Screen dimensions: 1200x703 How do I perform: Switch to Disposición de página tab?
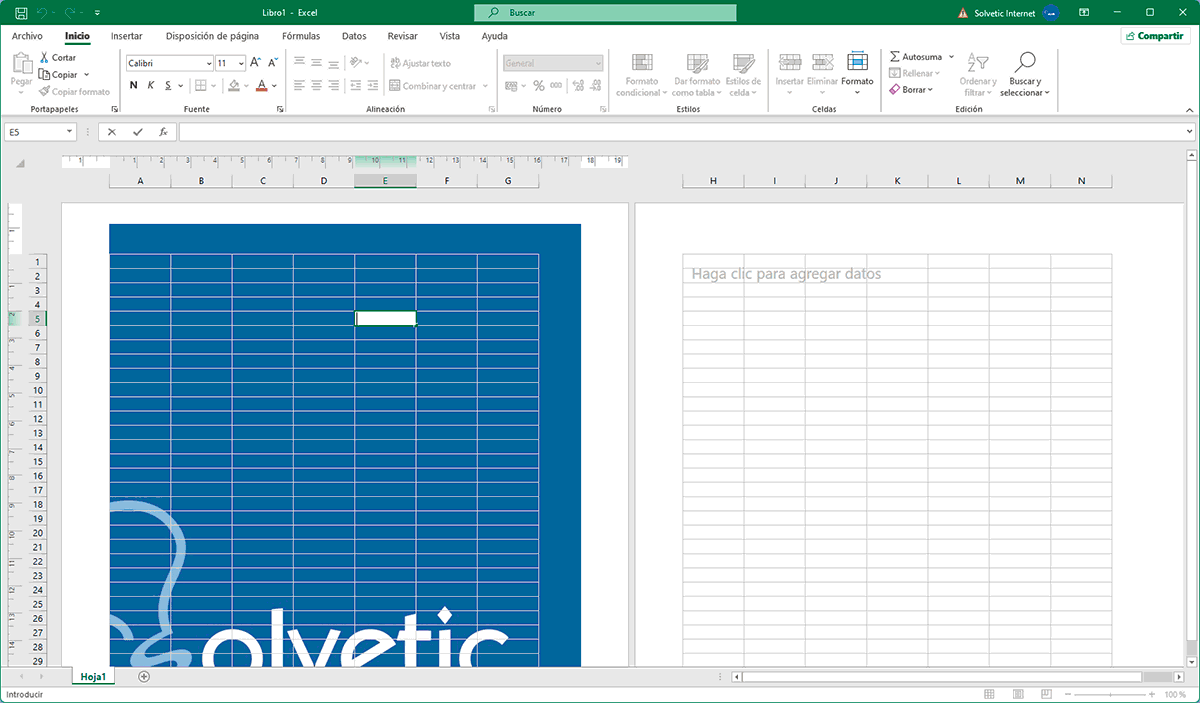coord(212,36)
